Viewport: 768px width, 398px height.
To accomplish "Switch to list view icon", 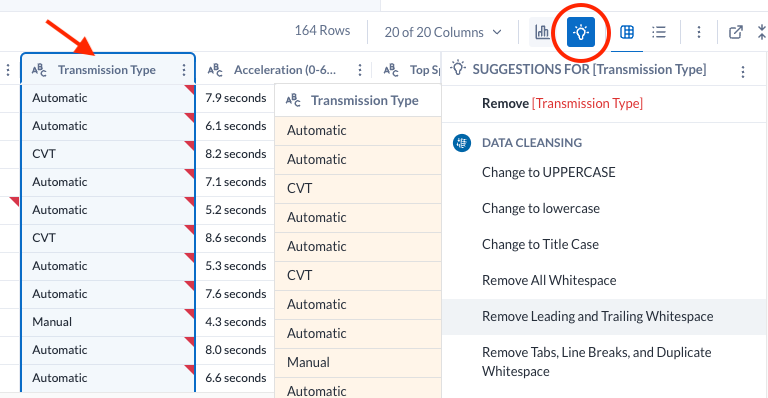I will (659, 32).
